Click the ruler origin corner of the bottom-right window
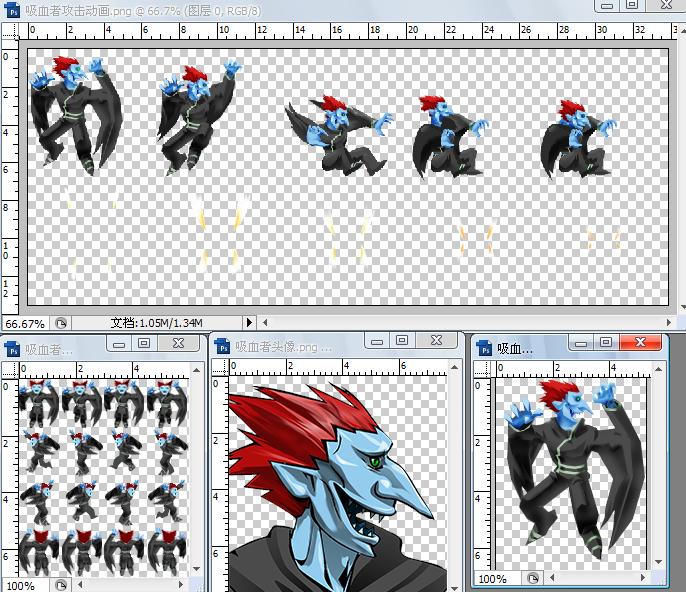This screenshot has width=686, height=592. point(483,368)
